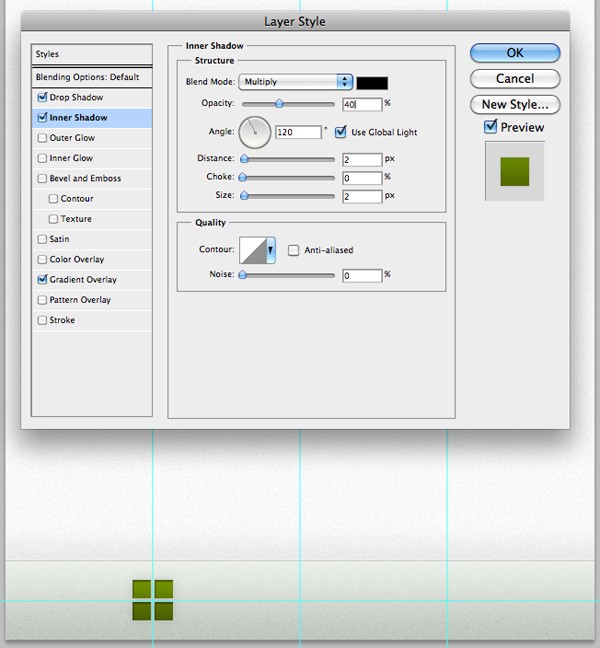Select Blending Options: Default
Viewport: 600px width, 648px height.
tap(92, 77)
